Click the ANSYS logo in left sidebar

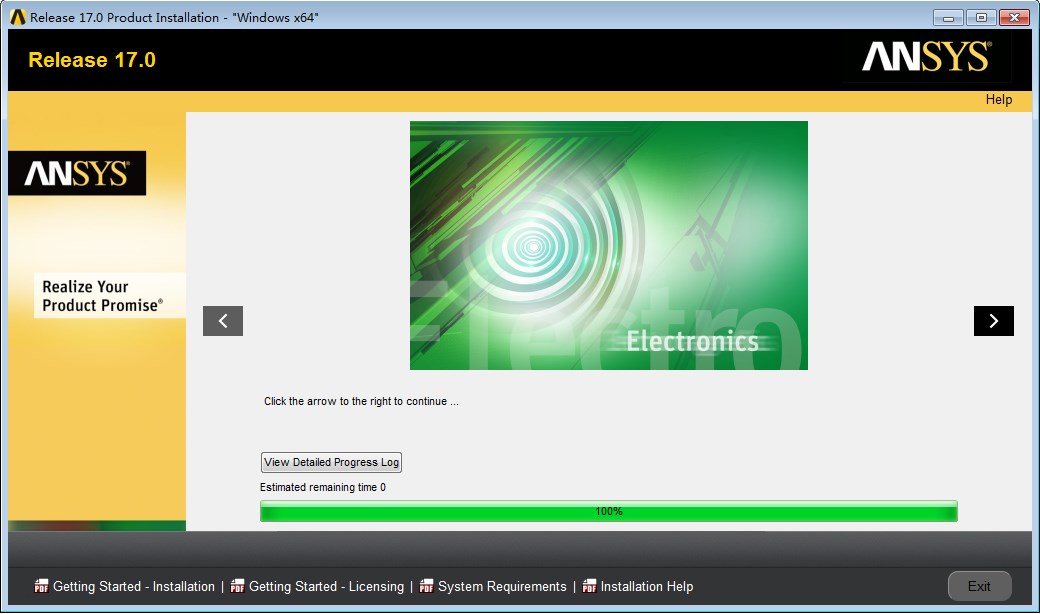click(x=77, y=174)
